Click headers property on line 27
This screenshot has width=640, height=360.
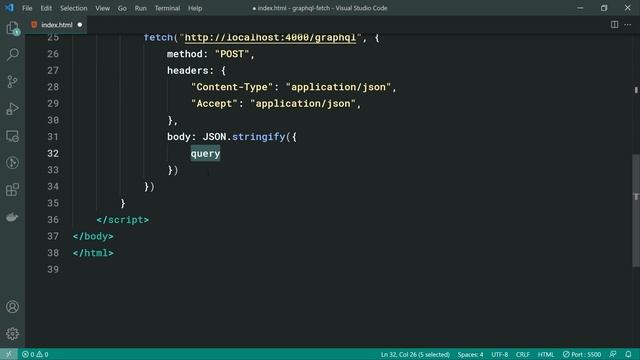[187, 71]
